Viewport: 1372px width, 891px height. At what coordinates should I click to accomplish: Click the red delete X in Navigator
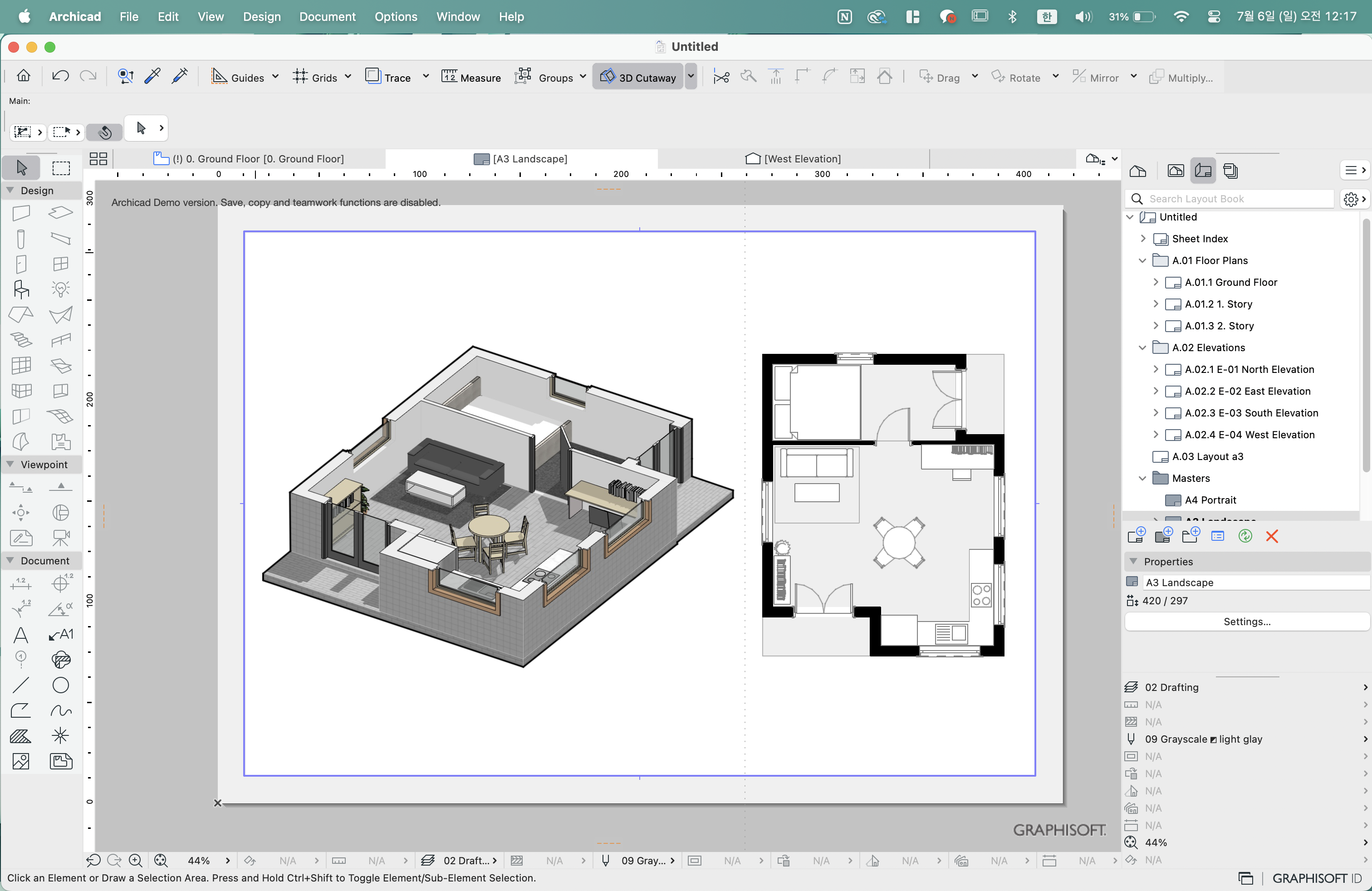(x=1272, y=536)
